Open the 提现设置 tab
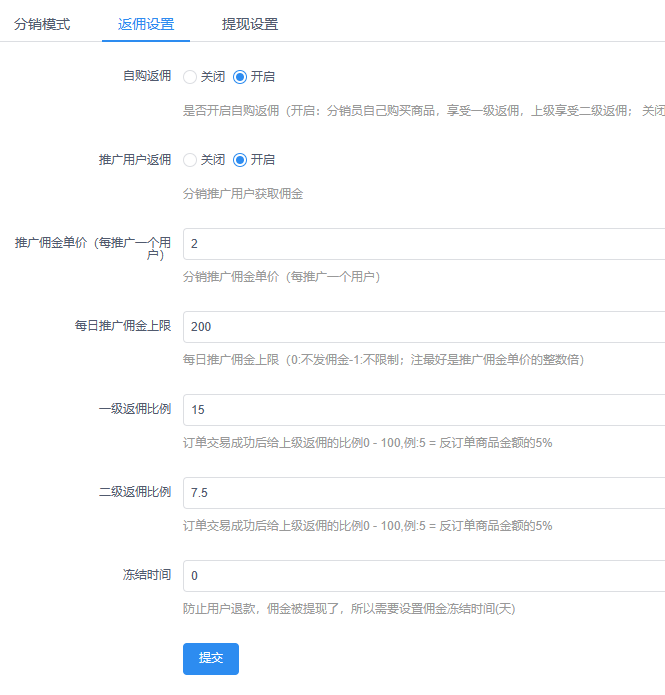Screen dimensions: 665x695 [x=250, y=24]
